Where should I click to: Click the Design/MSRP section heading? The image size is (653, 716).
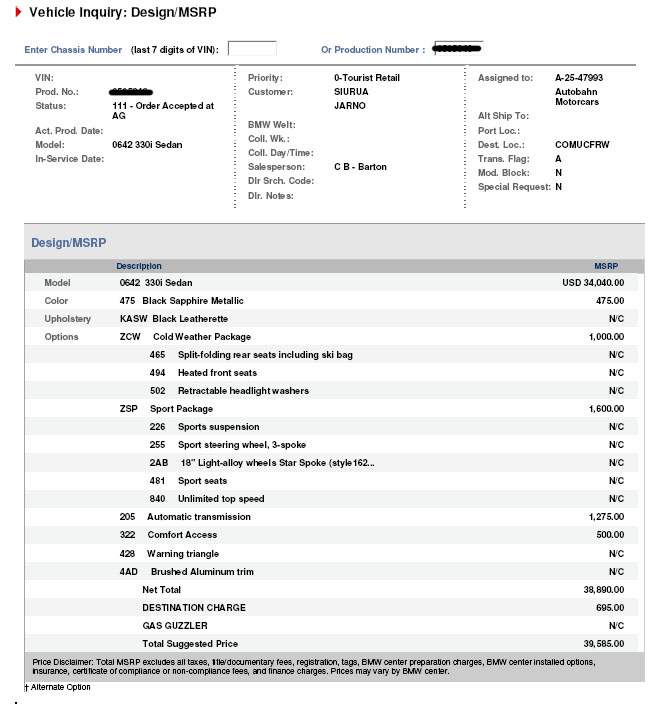(x=68, y=242)
